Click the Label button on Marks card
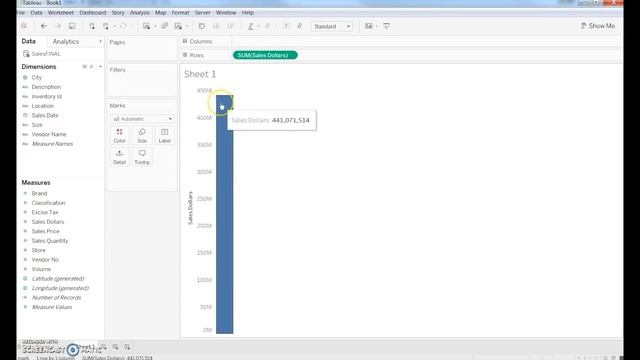Screen dimensions: 640x360 tap(164, 136)
